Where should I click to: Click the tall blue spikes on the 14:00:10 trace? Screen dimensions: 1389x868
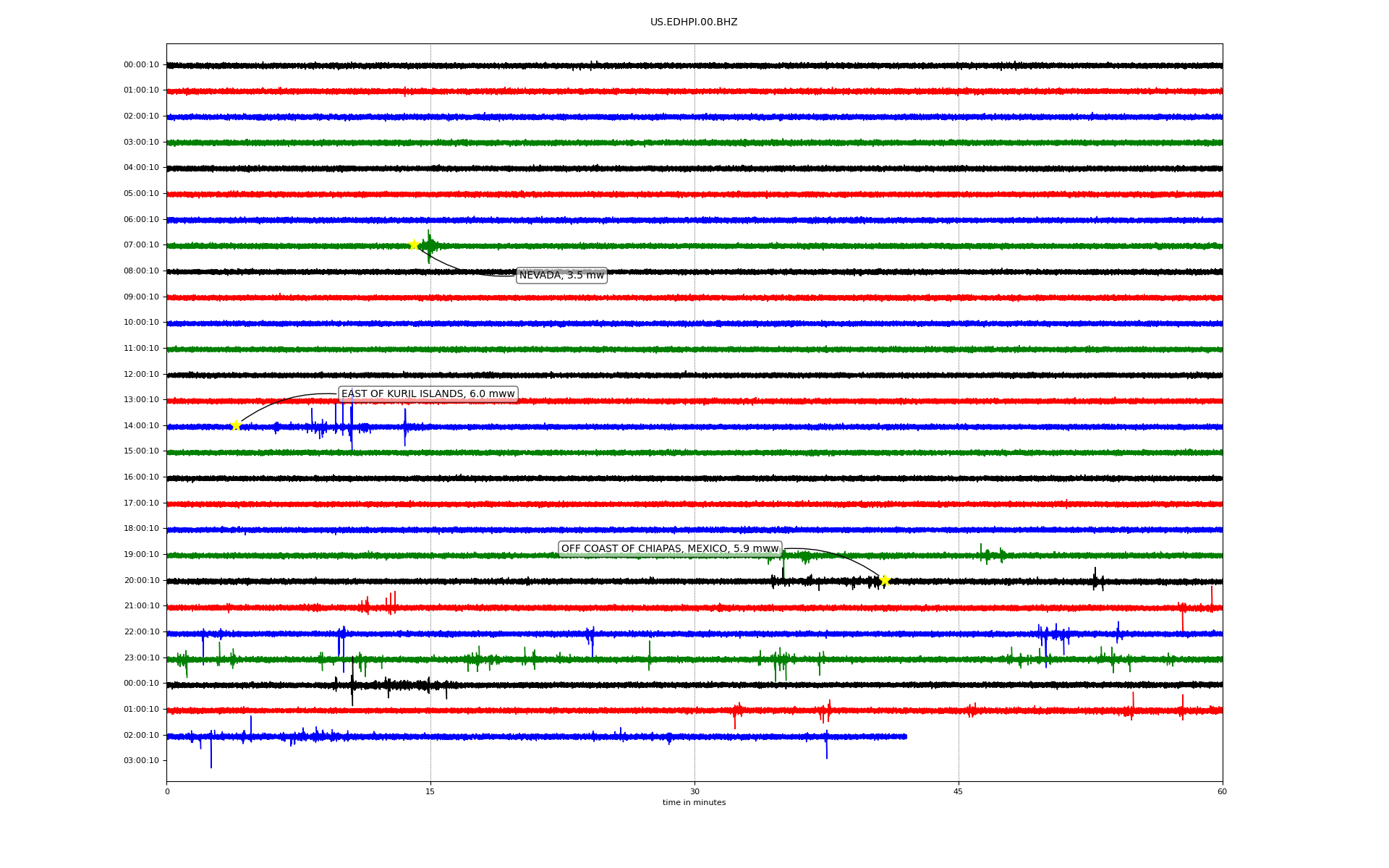344,424
